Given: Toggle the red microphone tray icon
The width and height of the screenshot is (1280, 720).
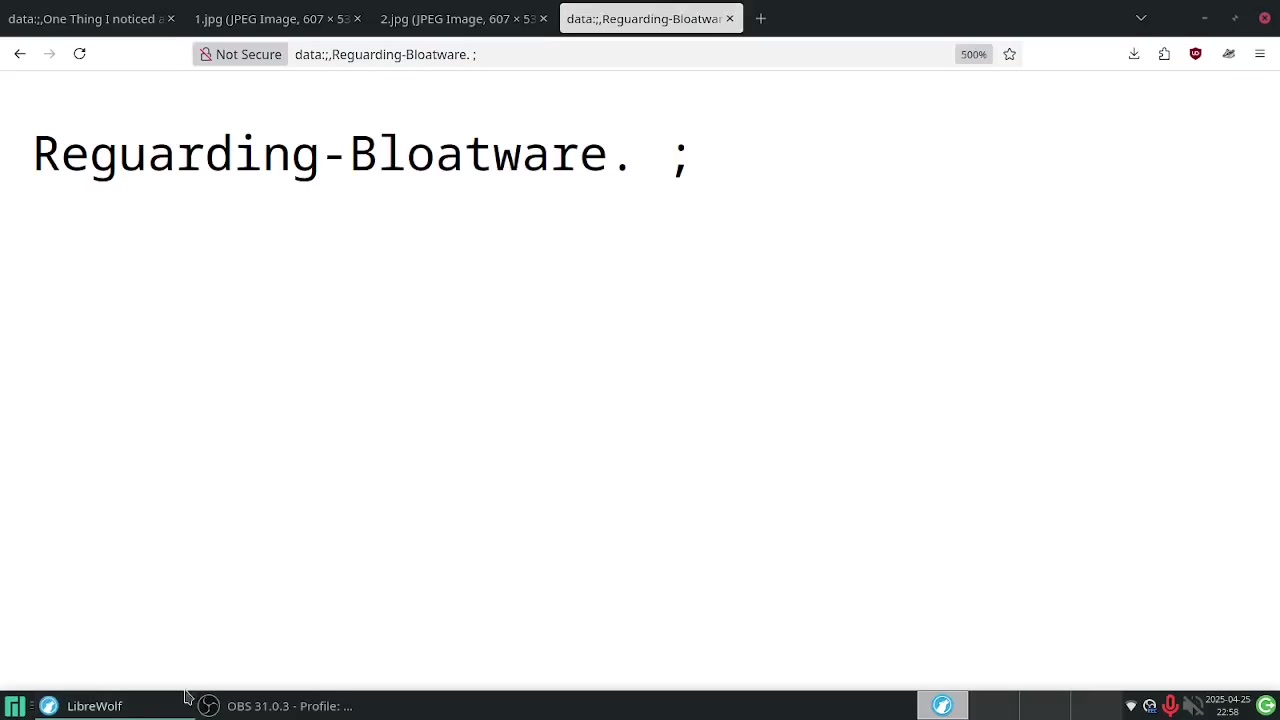Looking at the screenshot, I should click(1170, 706).
